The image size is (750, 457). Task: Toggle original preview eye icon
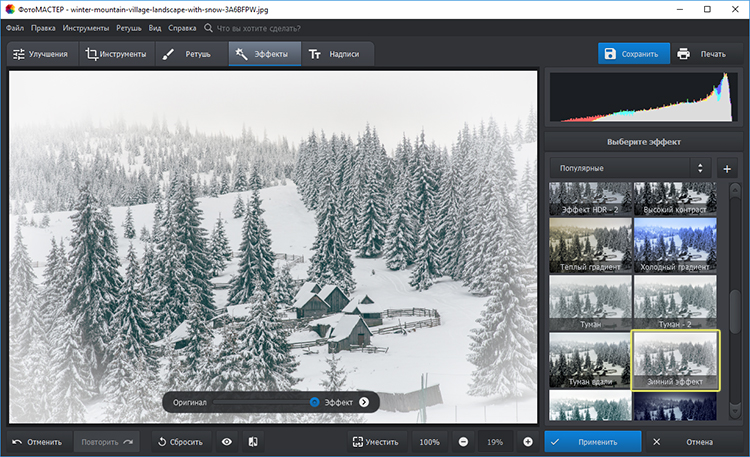click(x=227, y=441)
